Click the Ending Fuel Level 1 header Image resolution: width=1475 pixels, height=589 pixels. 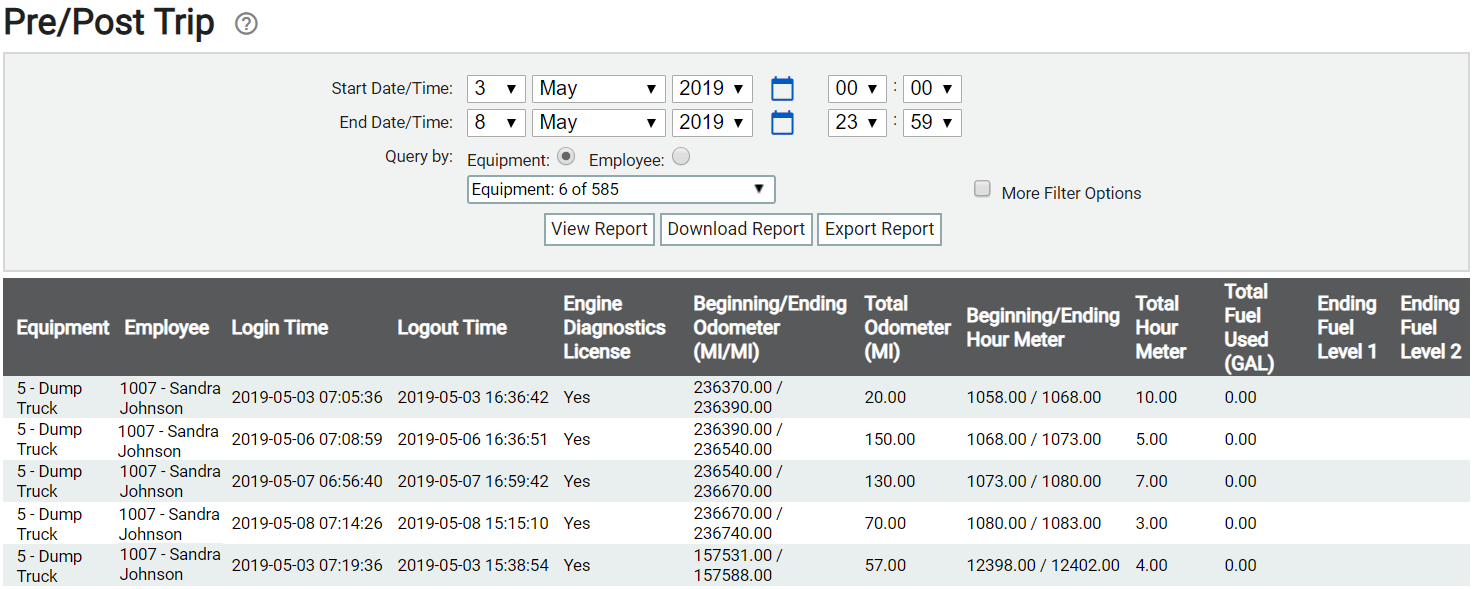click(x=1347, y=328)
